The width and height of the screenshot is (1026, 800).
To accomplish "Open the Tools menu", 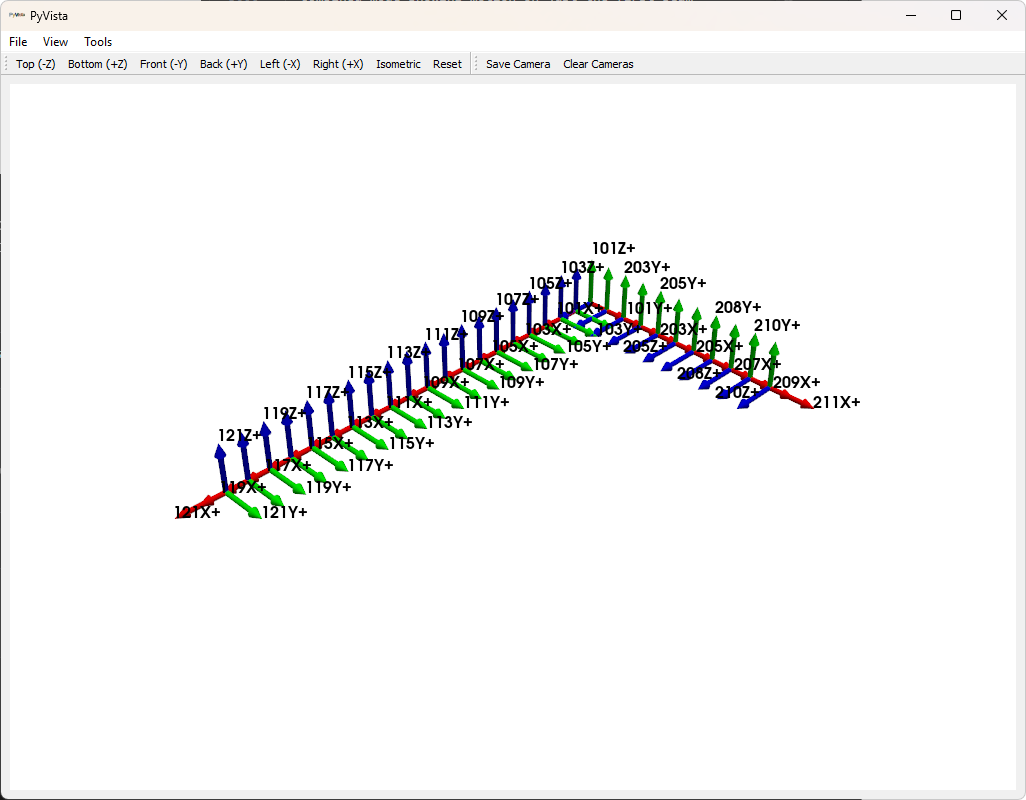I will click(x=97, y=41).
